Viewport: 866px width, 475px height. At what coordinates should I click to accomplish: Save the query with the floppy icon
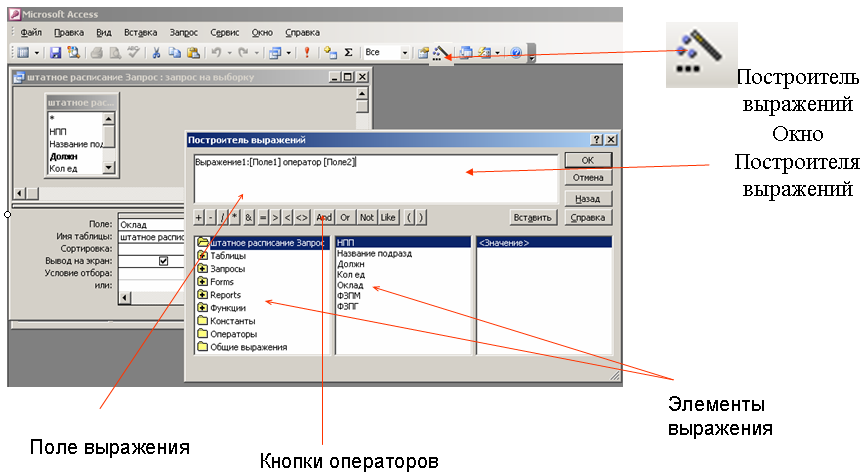coord(55,52)
